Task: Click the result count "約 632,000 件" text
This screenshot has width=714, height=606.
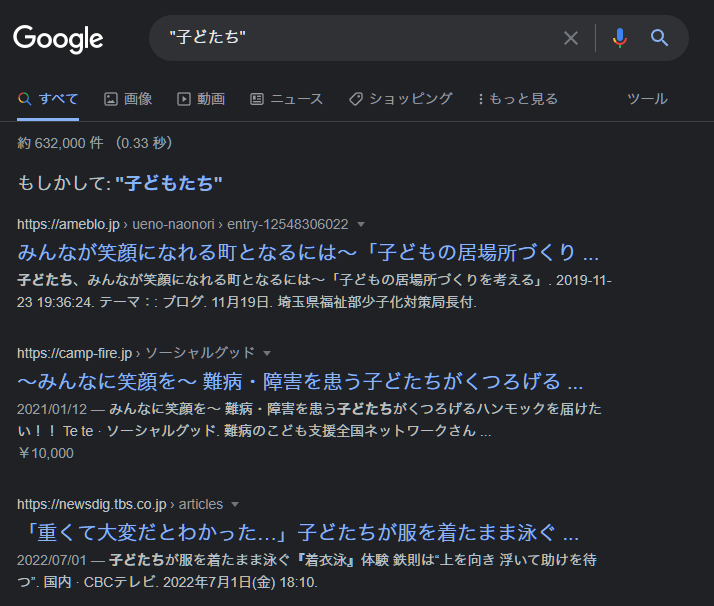Action: (60, 143)
